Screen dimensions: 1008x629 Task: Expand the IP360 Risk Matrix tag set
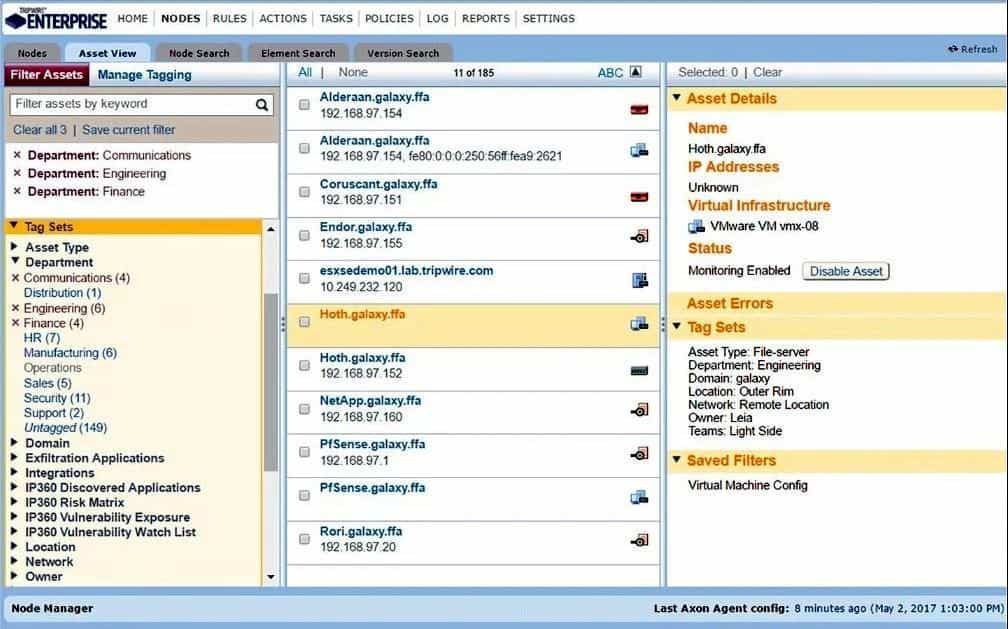[x=14, y=502]
